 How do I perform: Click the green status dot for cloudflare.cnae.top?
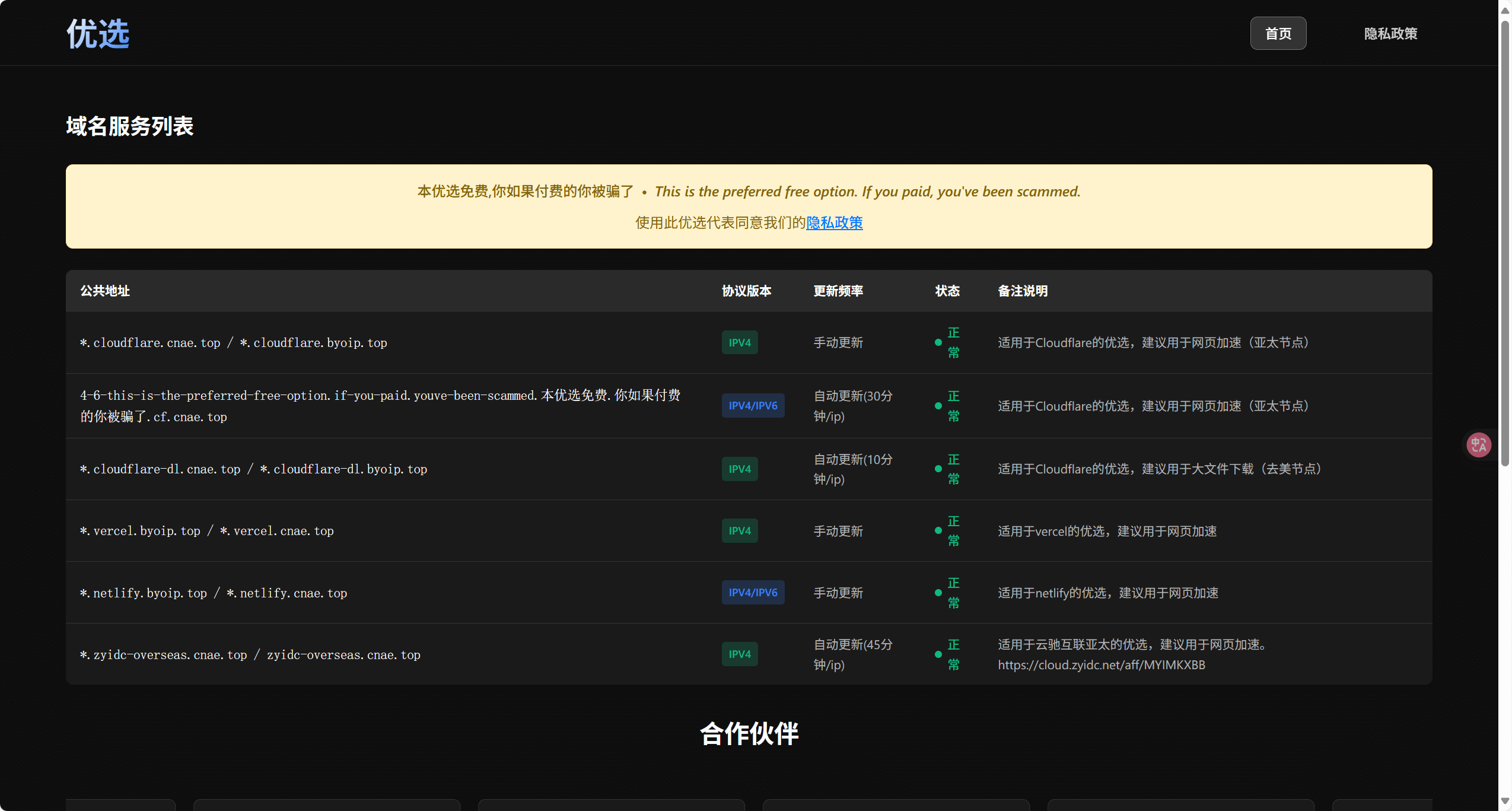tap(937, 342)
